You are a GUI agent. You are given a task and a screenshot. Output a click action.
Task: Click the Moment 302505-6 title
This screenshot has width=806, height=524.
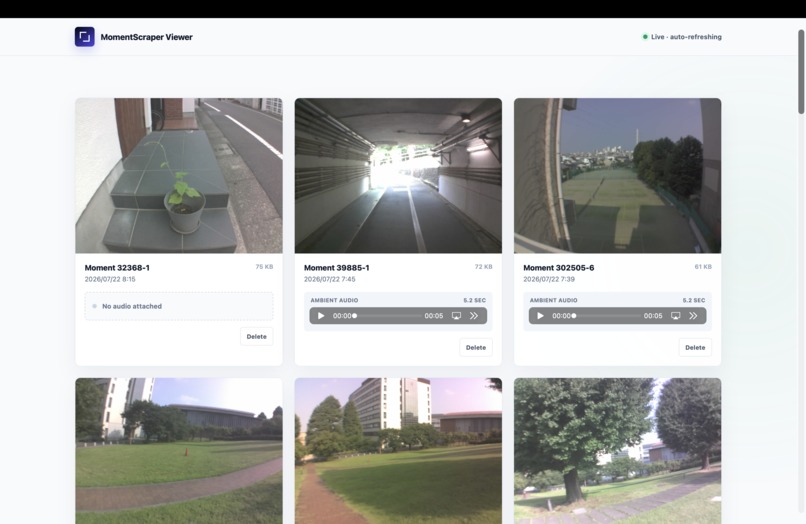pos(559,267)
